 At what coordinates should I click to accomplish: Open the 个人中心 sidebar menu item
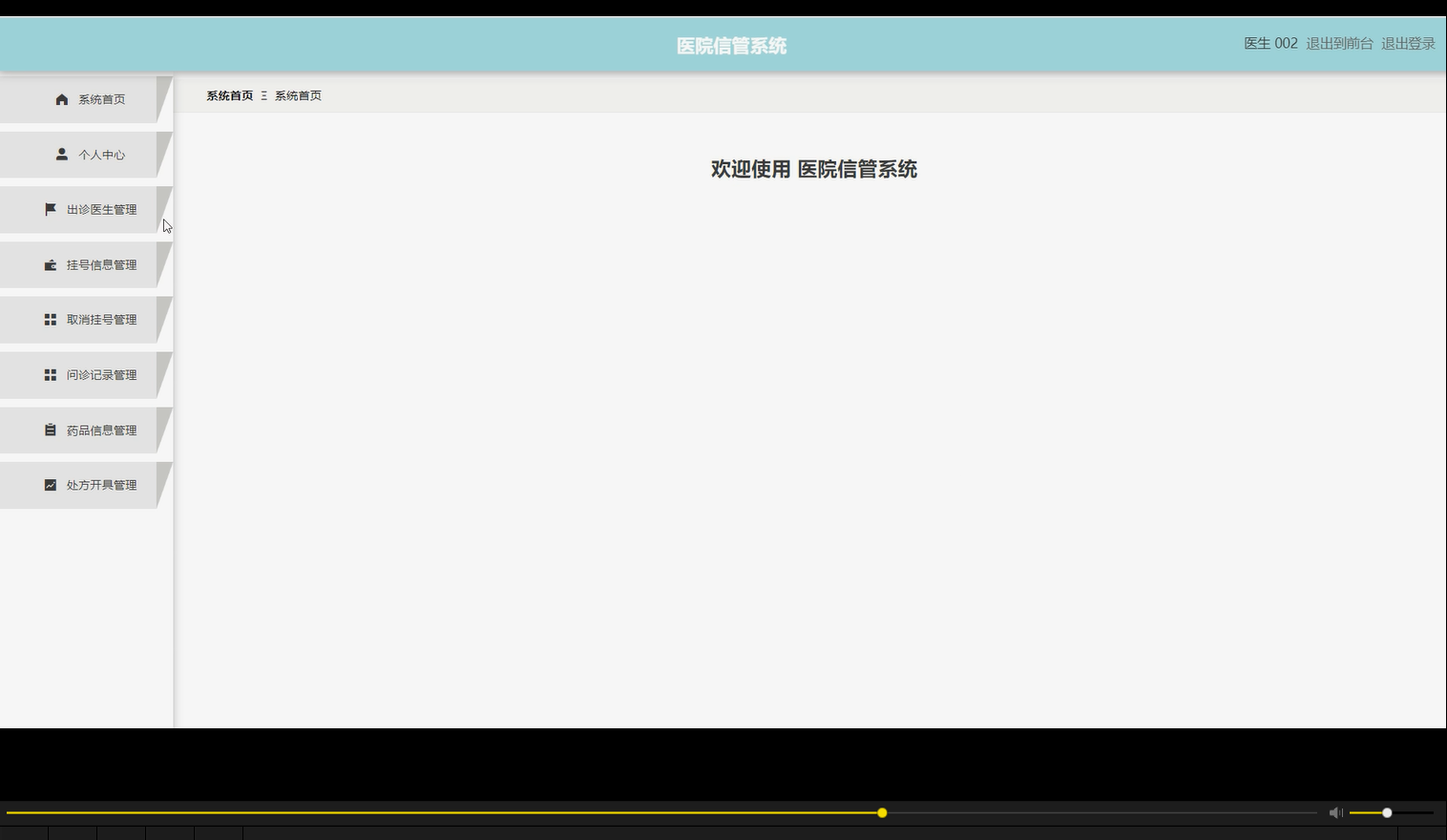coord(86,155)
